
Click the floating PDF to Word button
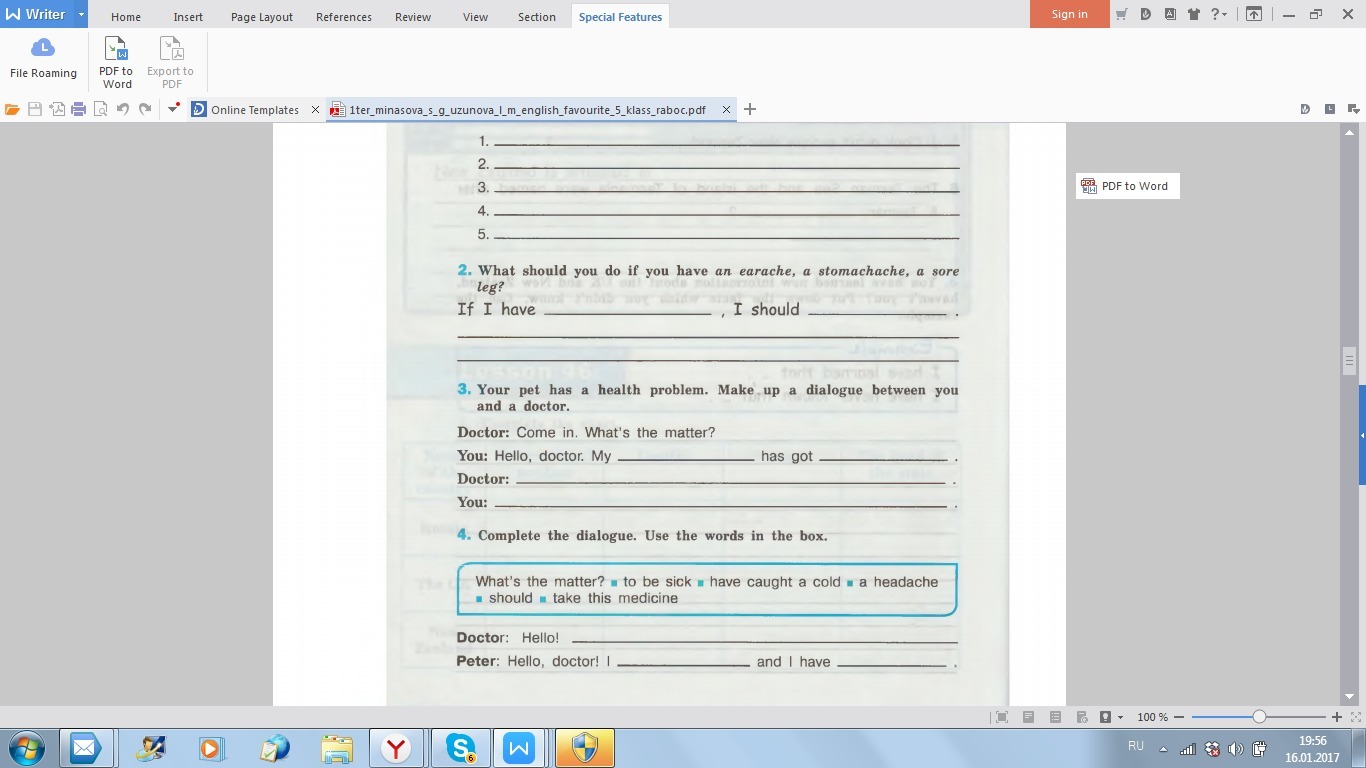click(x=1127, y=186)
